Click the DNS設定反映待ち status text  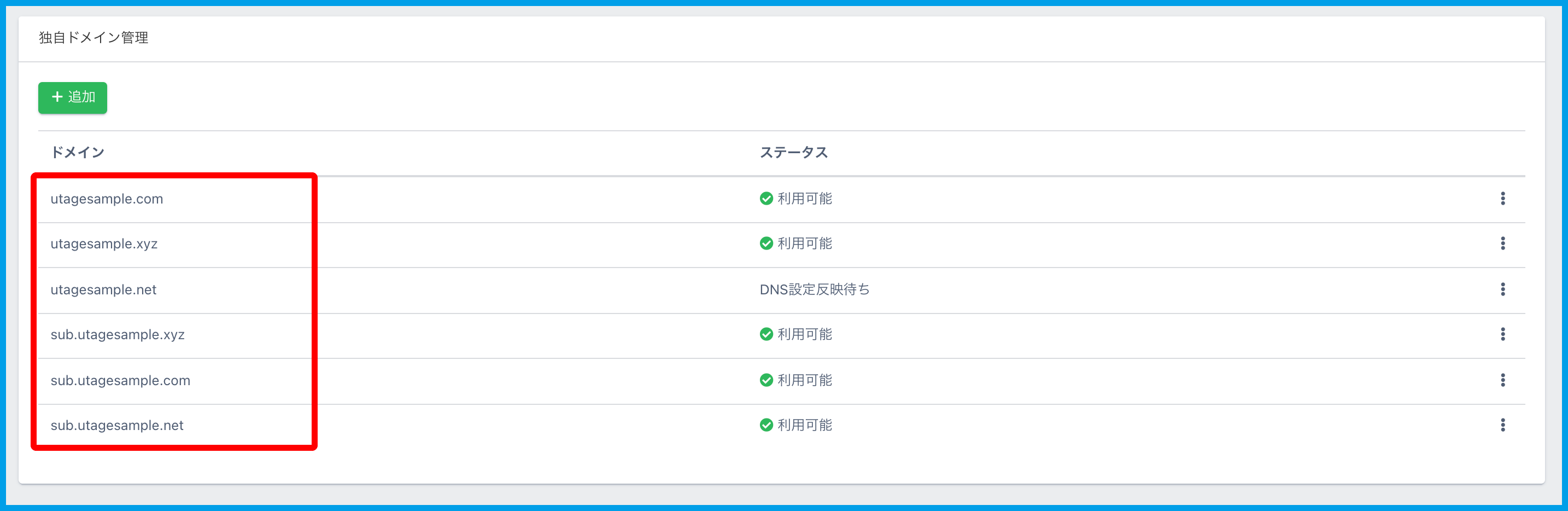pyautogui.click(x=815, y=289)
